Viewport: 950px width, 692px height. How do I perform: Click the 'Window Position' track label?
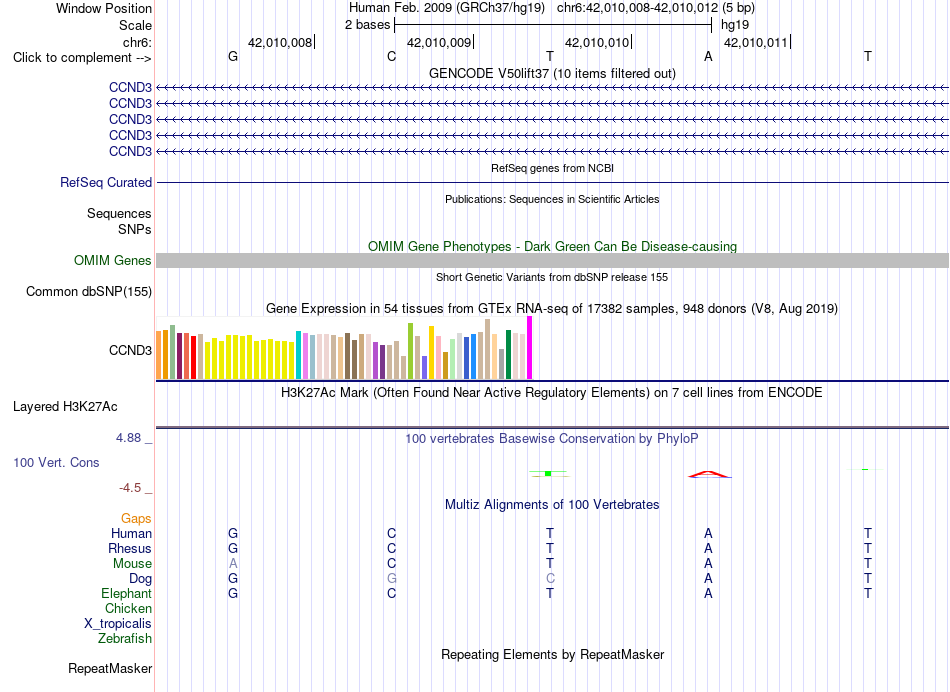point(104,8)
